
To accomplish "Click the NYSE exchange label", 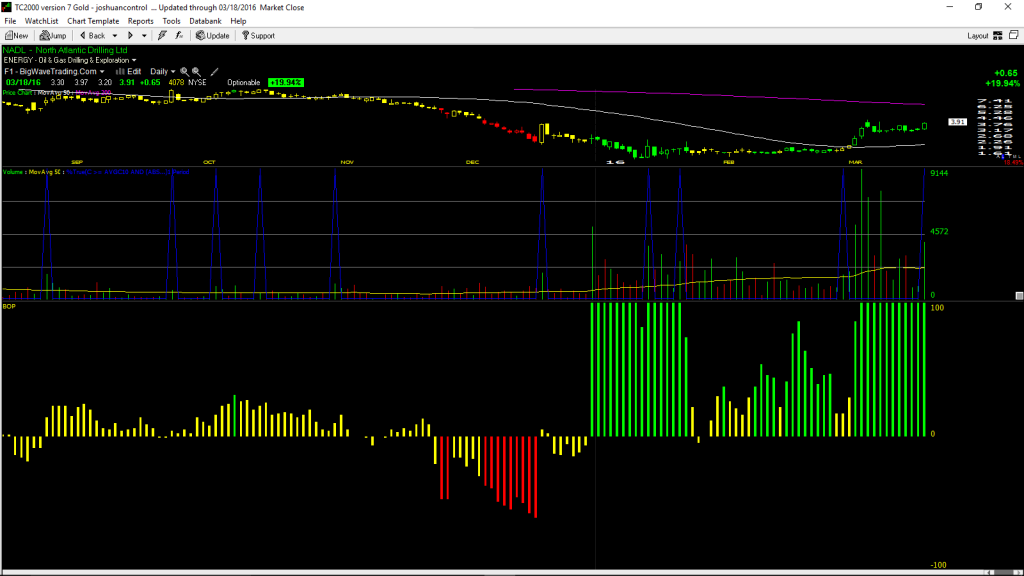I will point(197,83).
